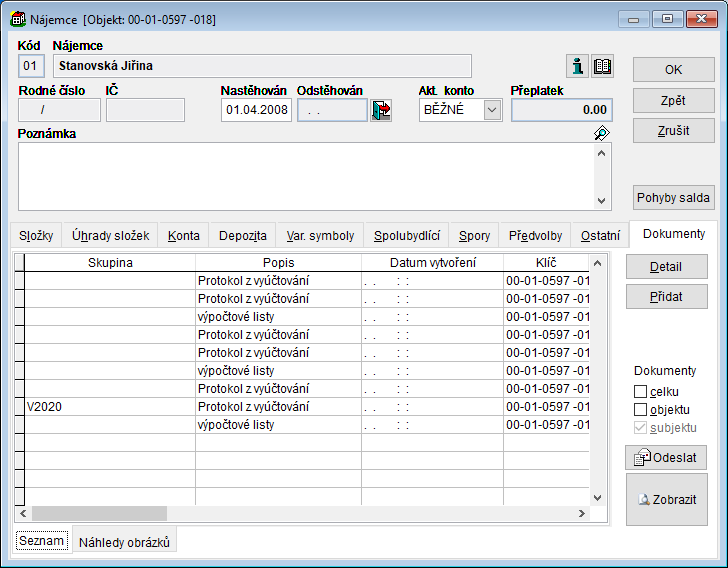The width and height of the screenshot is (728, 568).
Task: Enable the celku documents checkbox
Action: pyautogui.click(x=641, y=392)
